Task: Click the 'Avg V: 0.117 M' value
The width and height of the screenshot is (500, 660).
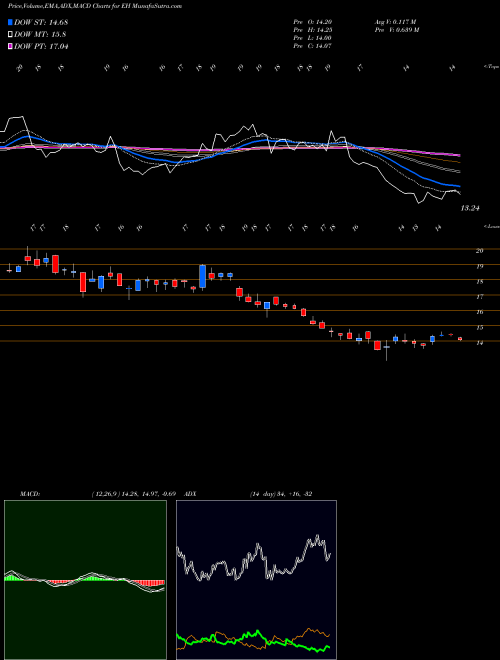Action: [395, 22]
